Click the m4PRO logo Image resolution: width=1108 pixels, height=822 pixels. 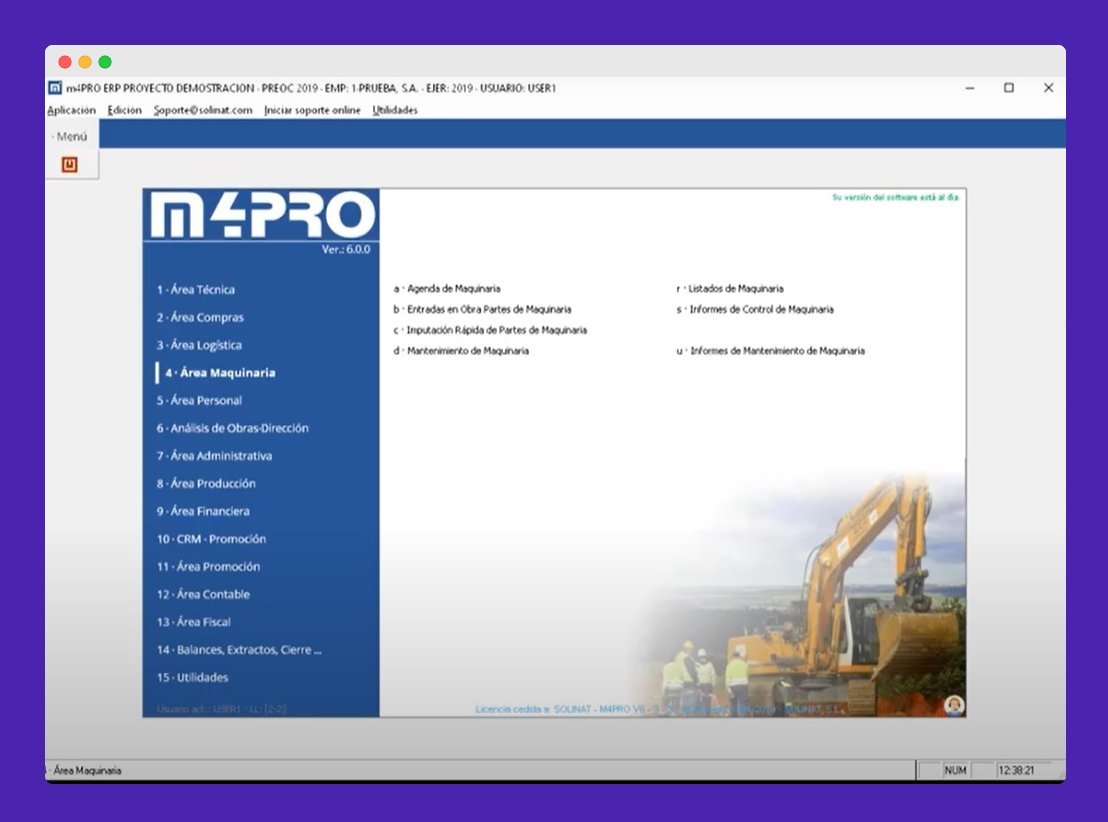pos(262,214)
